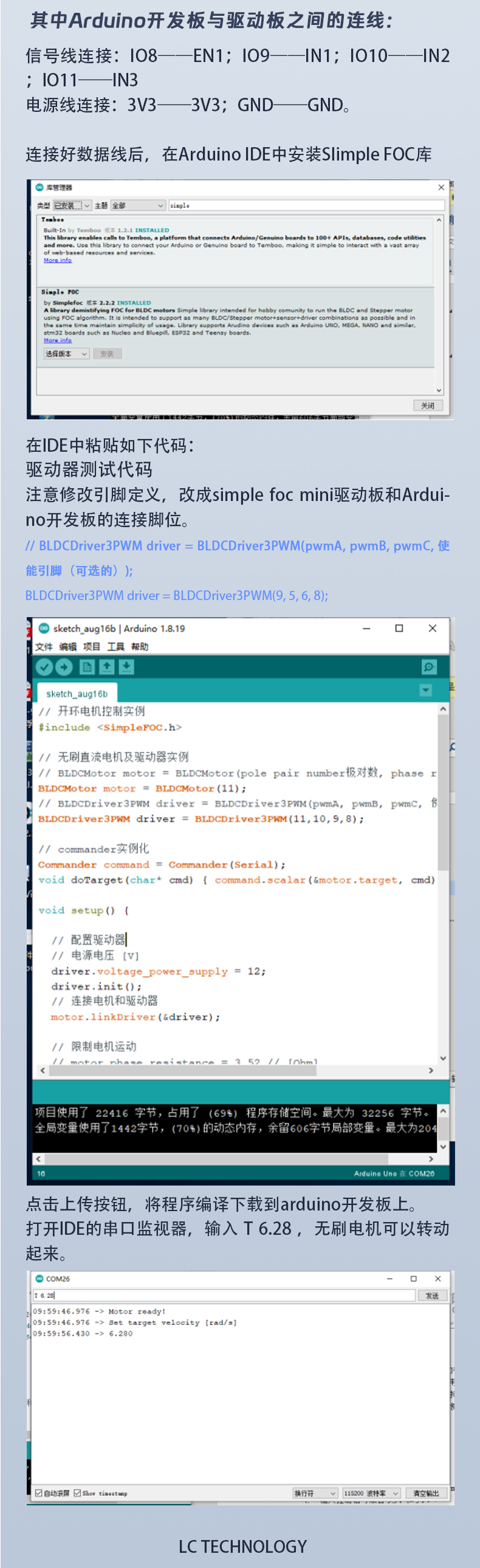This screenshot has height=1568, width=480.
Task: Expand the 115200 波特率 baud rate dropdown
Action: pos(371,1493)
